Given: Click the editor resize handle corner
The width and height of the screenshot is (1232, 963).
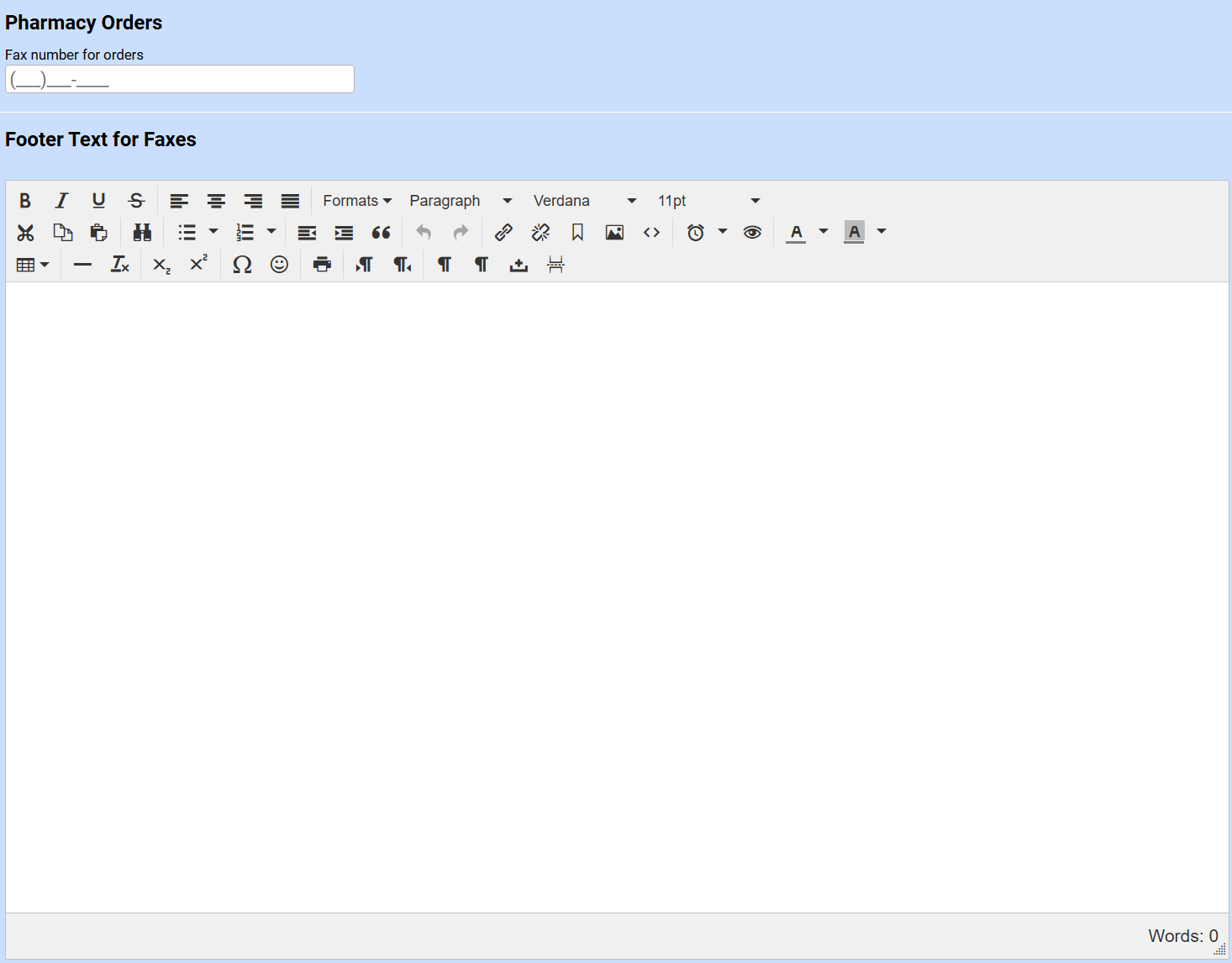Looking at the screenshot, I should point(1220,950).
